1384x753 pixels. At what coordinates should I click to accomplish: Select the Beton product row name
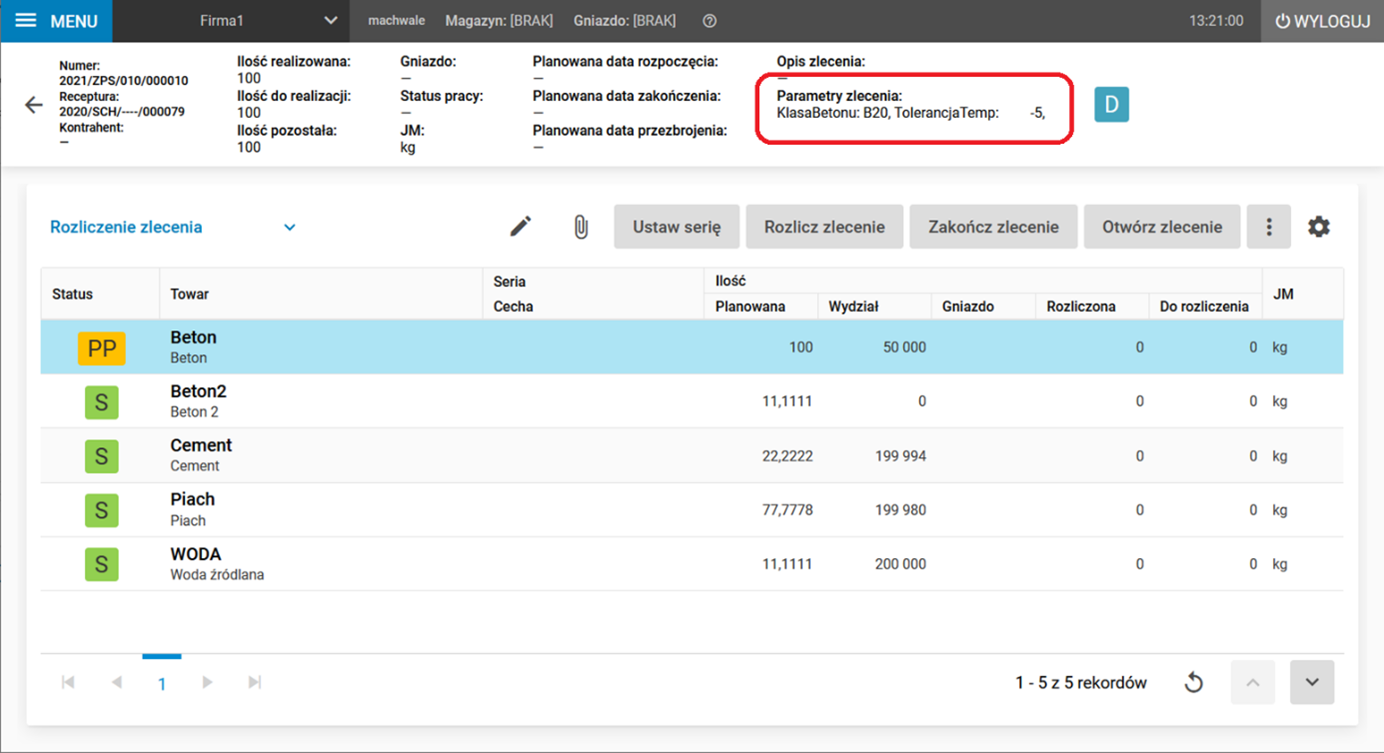click(193, 338)
